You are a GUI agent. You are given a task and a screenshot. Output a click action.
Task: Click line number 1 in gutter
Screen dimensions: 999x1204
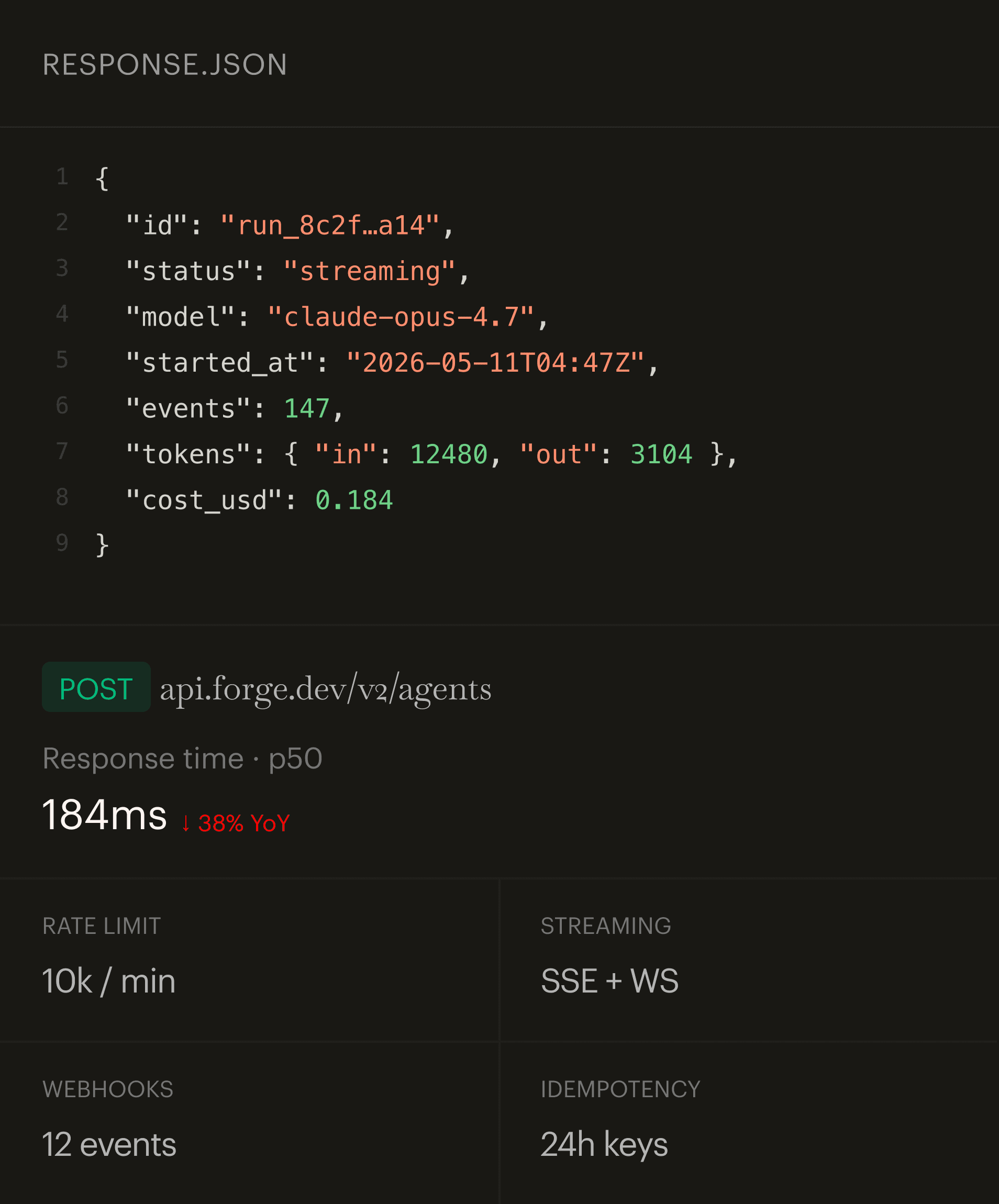pos(62,176)
